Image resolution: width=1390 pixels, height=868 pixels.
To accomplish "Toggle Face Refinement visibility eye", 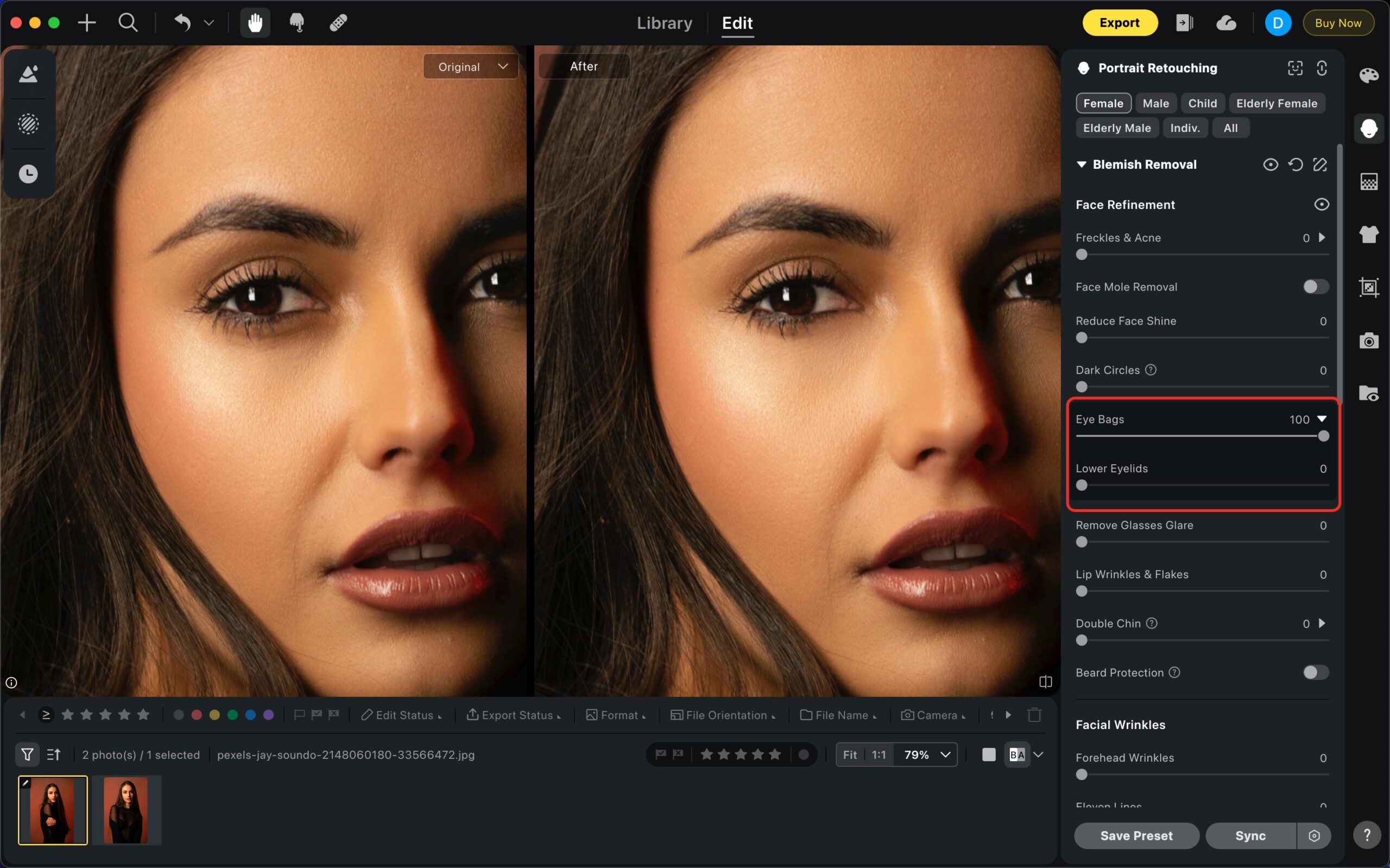I will (1321, 204).
